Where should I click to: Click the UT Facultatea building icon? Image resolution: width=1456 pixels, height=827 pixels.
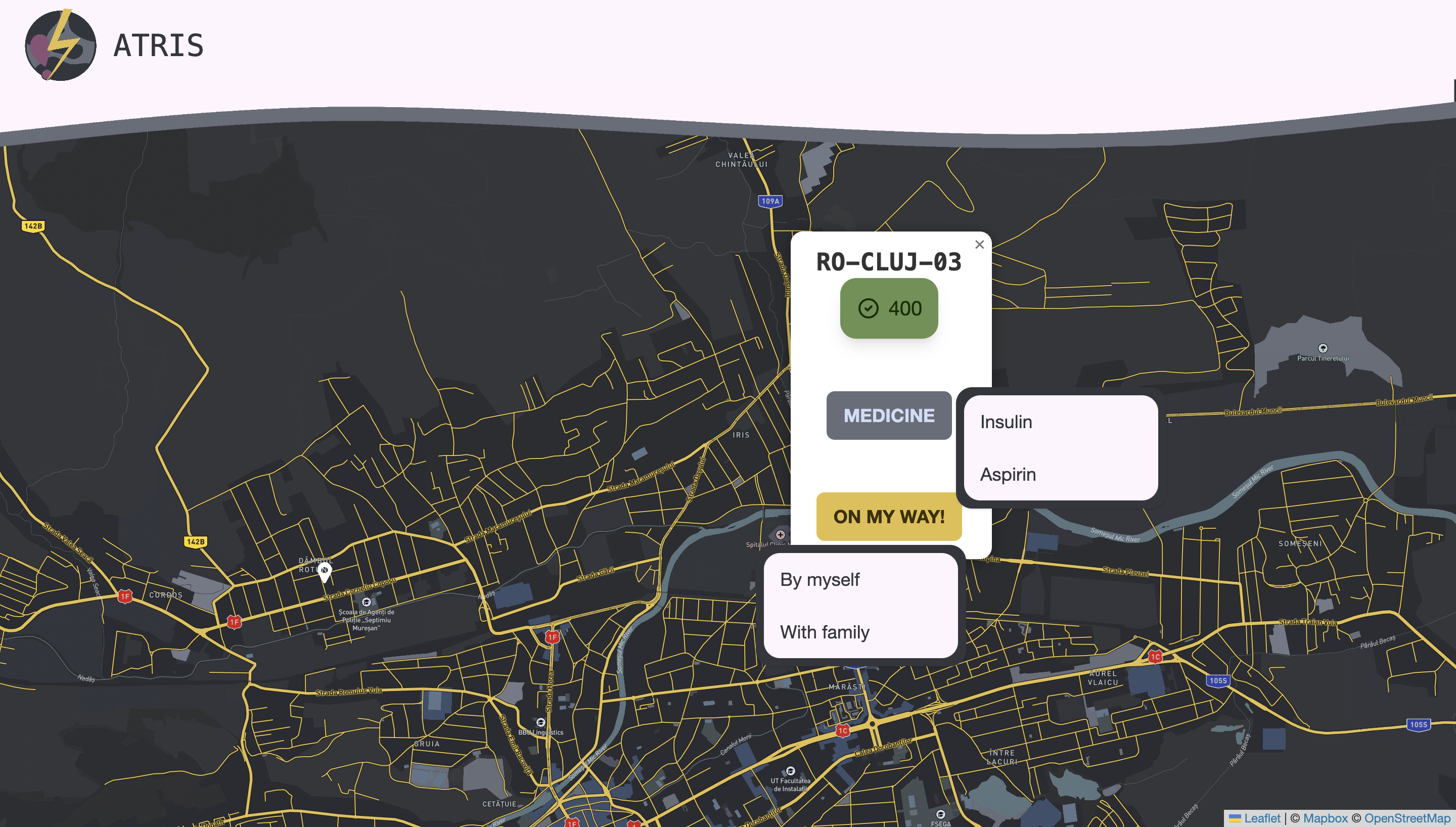pyautogui.click(x=791, y=771)
